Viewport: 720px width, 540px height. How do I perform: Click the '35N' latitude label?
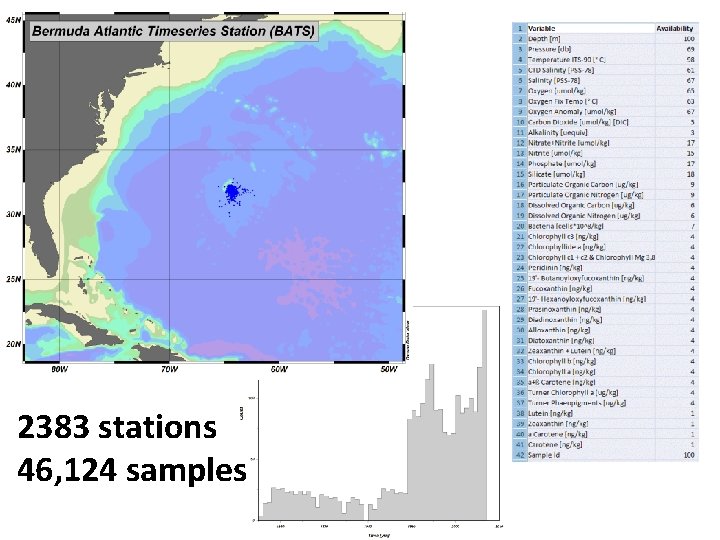(13, 150)
